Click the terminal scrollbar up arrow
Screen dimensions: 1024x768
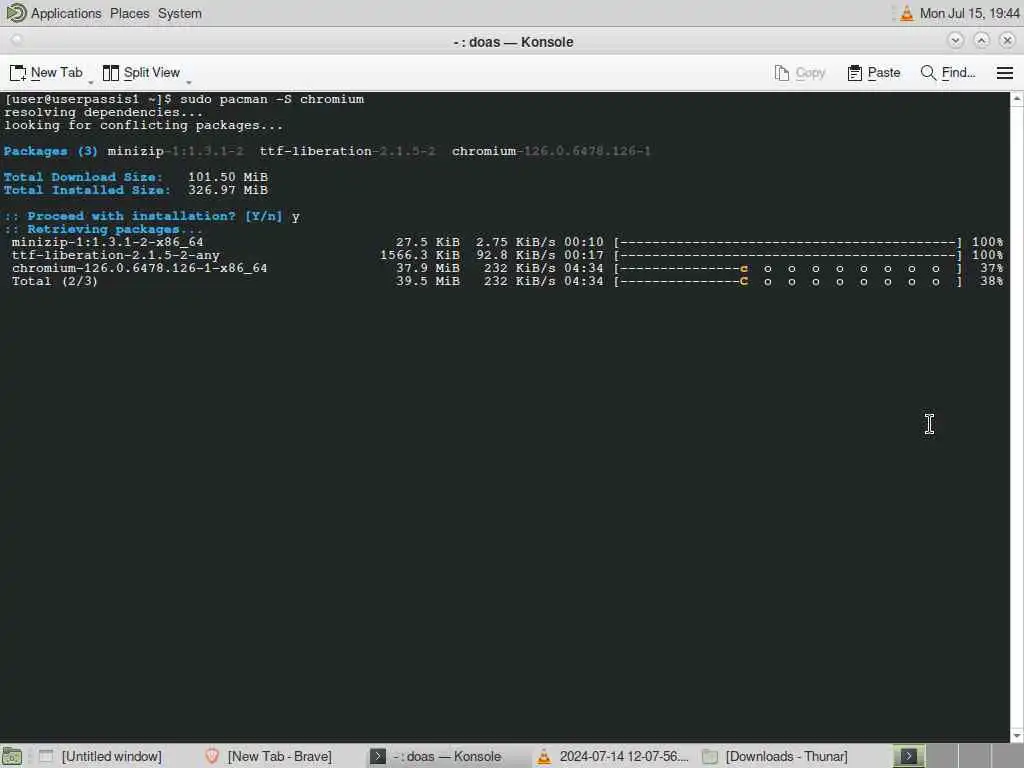1017,99
